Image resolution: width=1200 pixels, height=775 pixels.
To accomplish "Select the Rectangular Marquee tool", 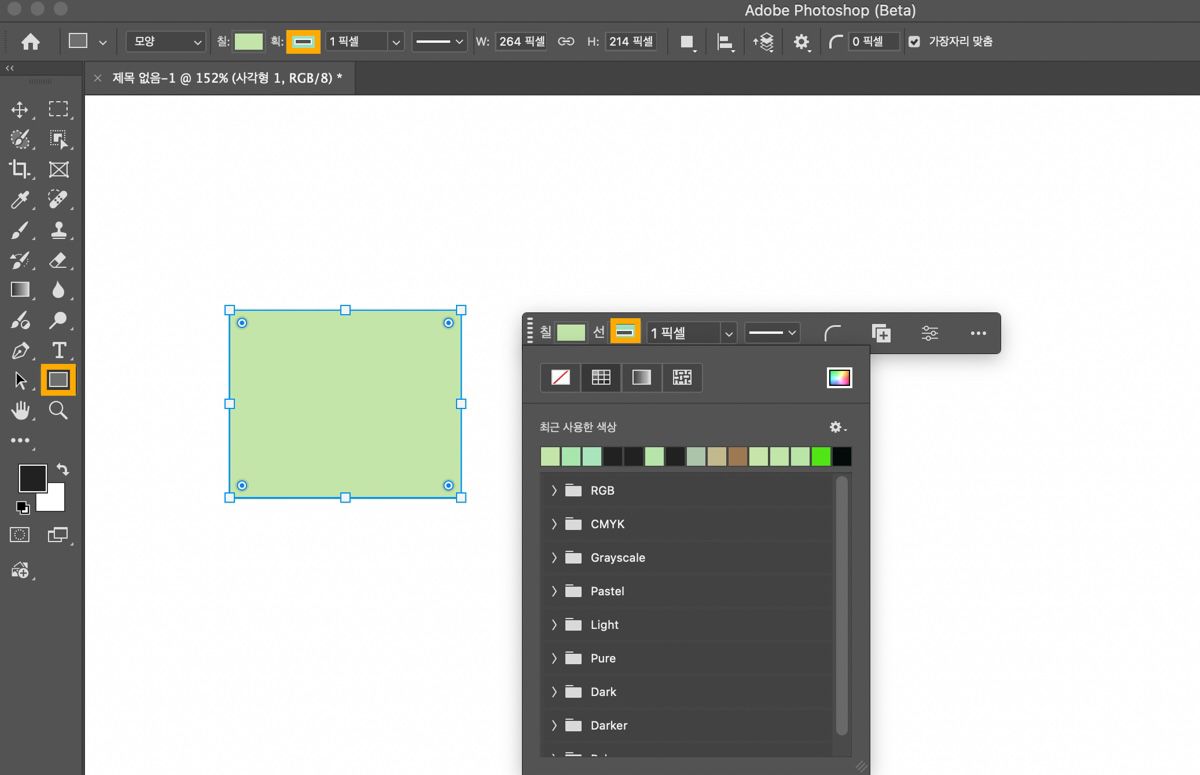I will 59,110.
